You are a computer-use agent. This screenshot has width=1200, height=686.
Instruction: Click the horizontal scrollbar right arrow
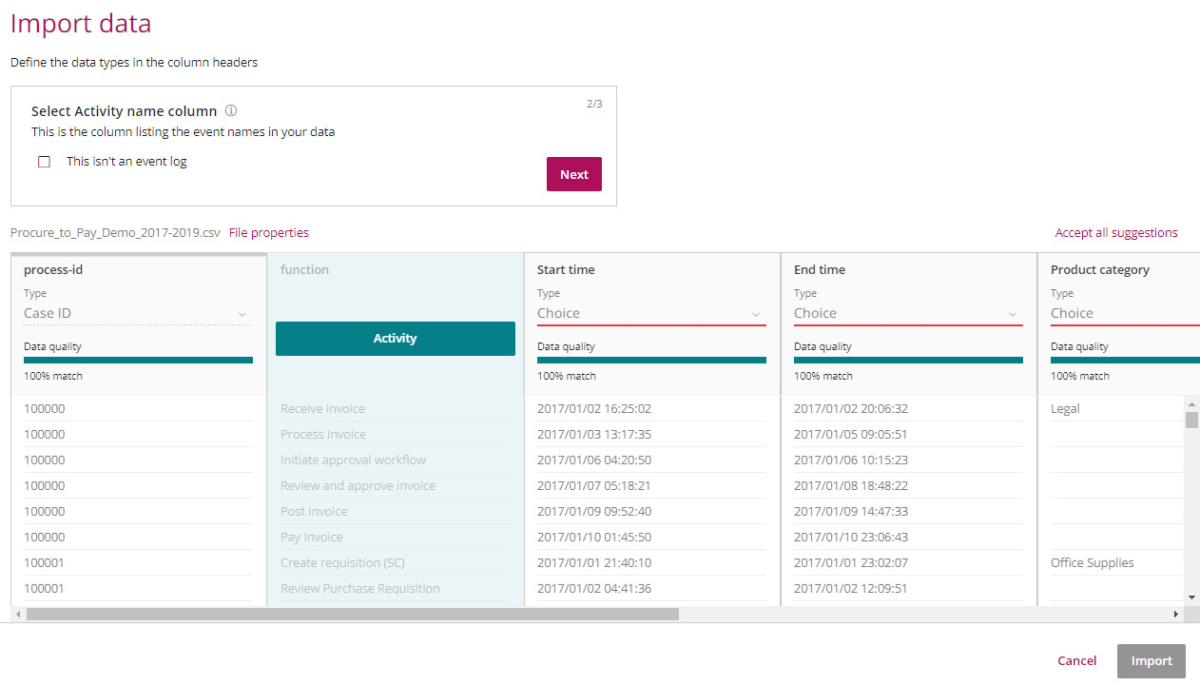pyautogui.click(x=1176, y=614)
